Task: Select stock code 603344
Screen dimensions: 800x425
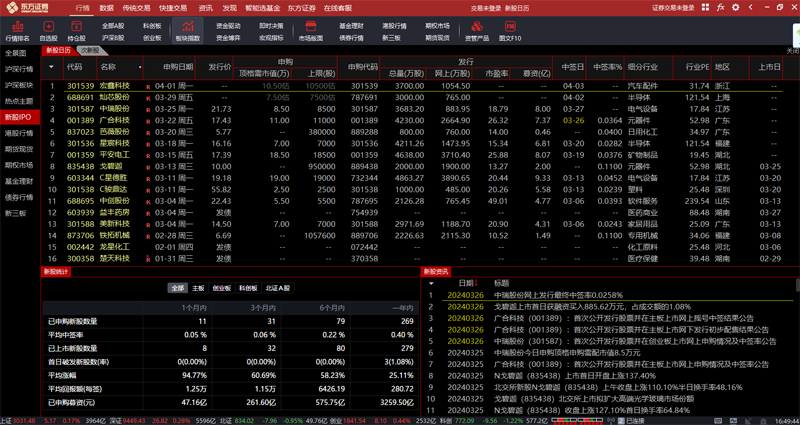Action: 80,178
